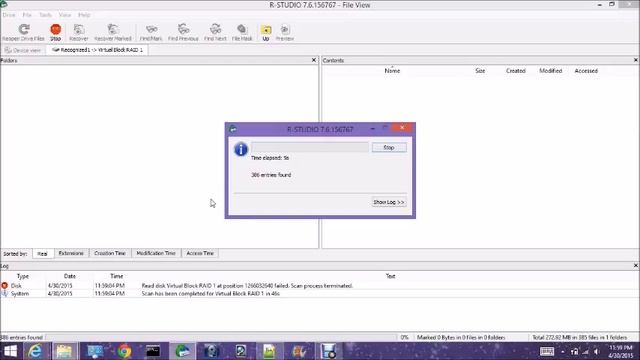Open the Command Prompt taskbar icon

153,351
